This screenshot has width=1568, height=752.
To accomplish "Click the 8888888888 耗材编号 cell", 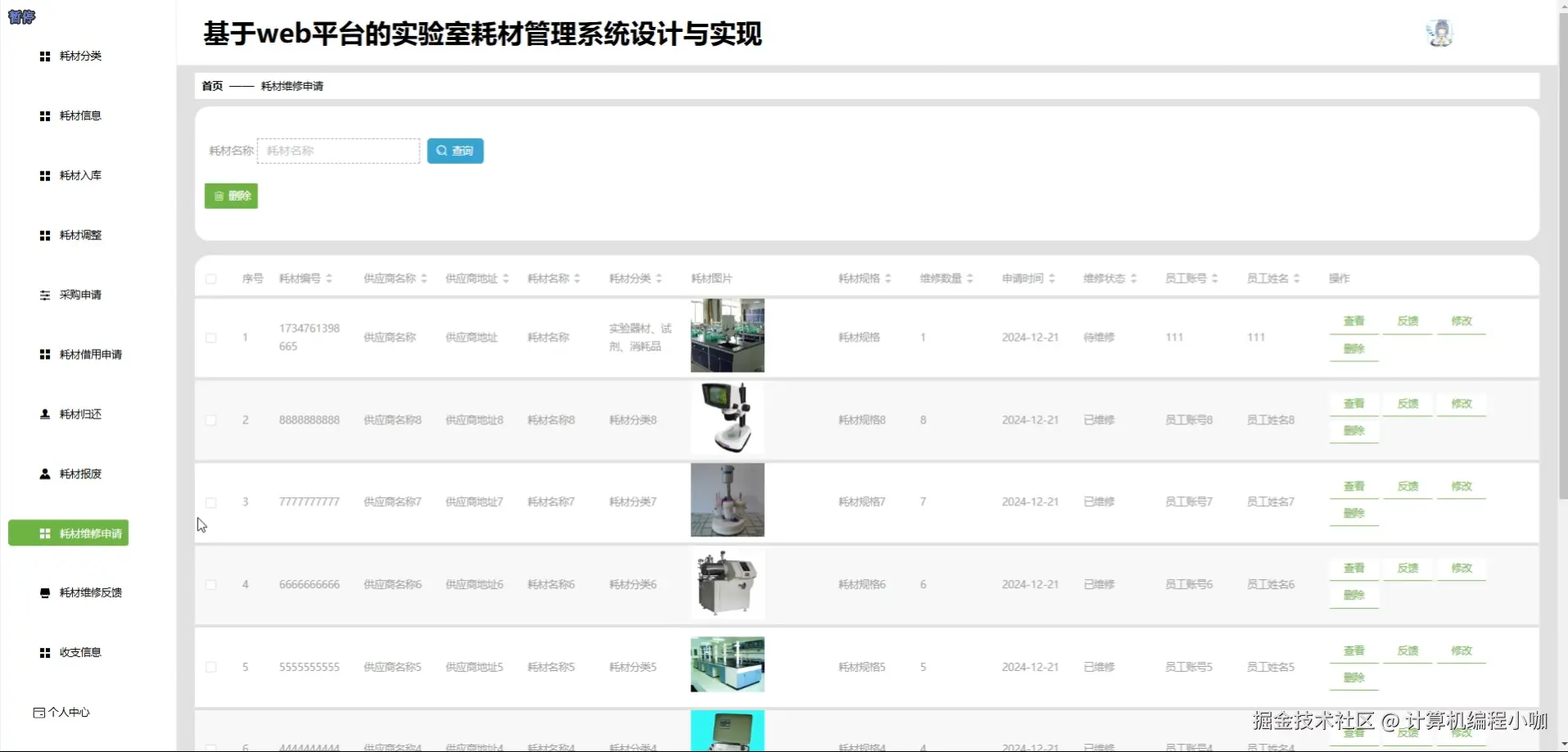I will click(309, 420).
